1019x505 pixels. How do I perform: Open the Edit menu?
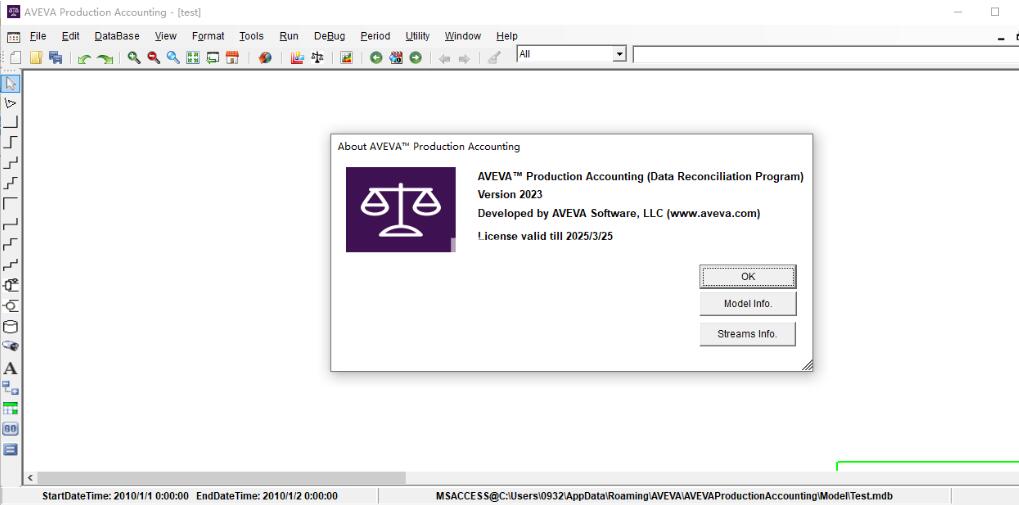71,36
